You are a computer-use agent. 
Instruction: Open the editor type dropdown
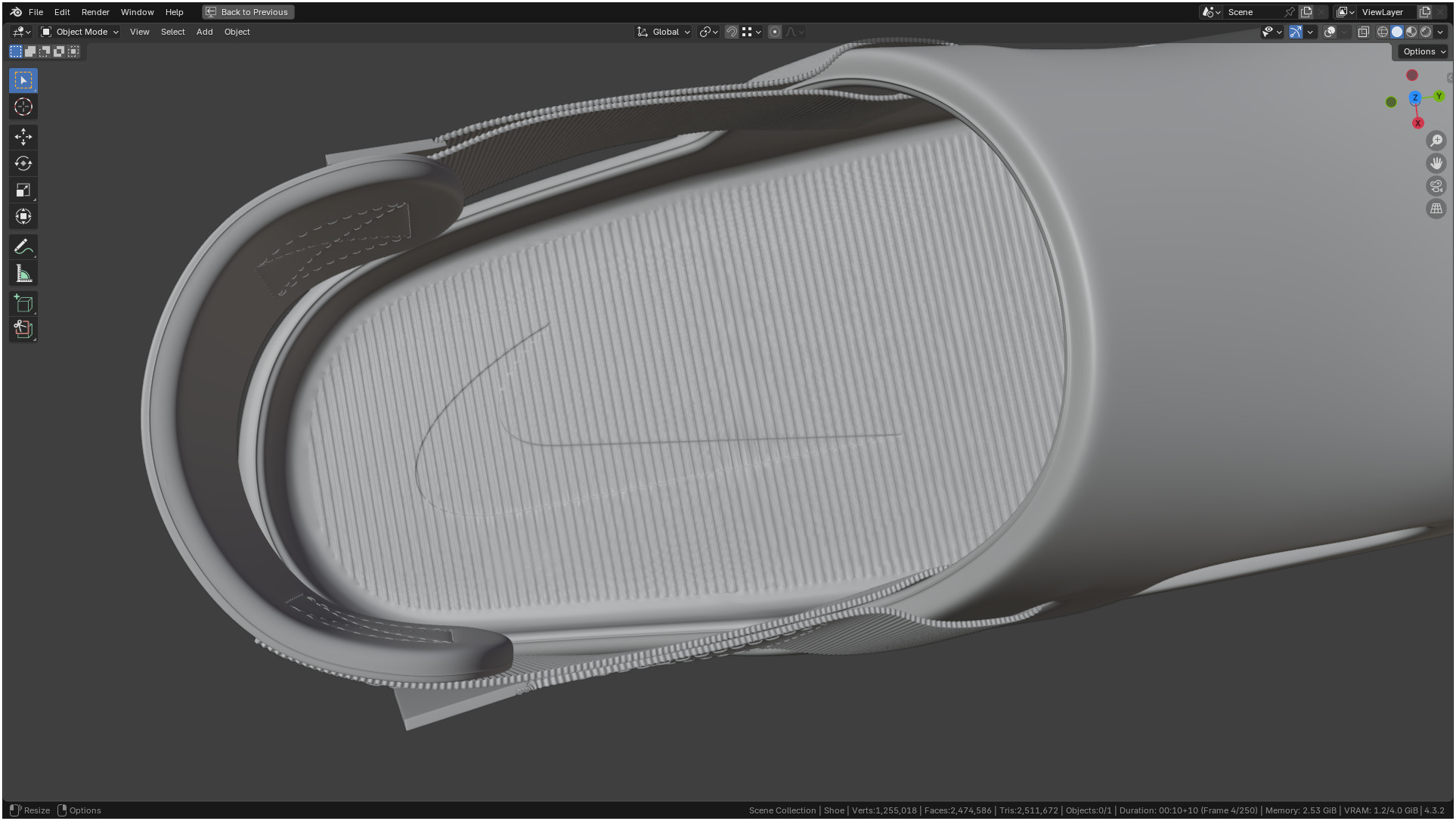[x=21, y=32]
